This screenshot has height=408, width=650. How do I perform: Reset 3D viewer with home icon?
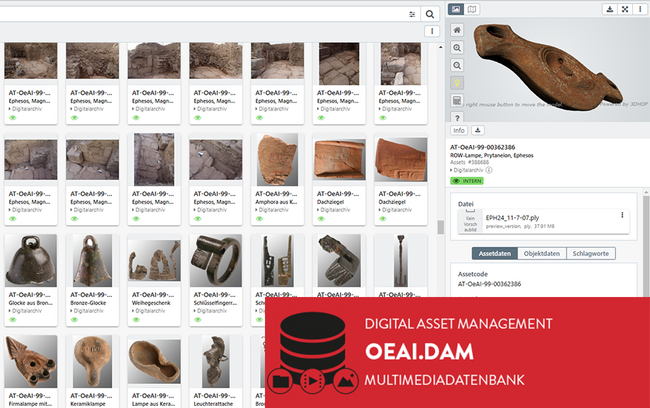click(x=457, y=30)
